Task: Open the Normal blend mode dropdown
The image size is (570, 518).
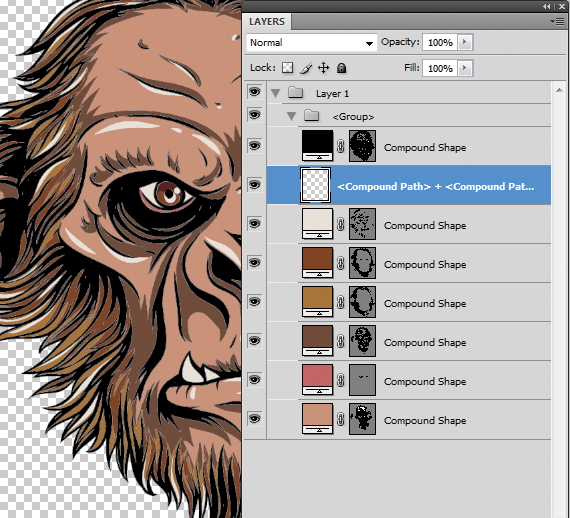Action: tap(312, 43)
